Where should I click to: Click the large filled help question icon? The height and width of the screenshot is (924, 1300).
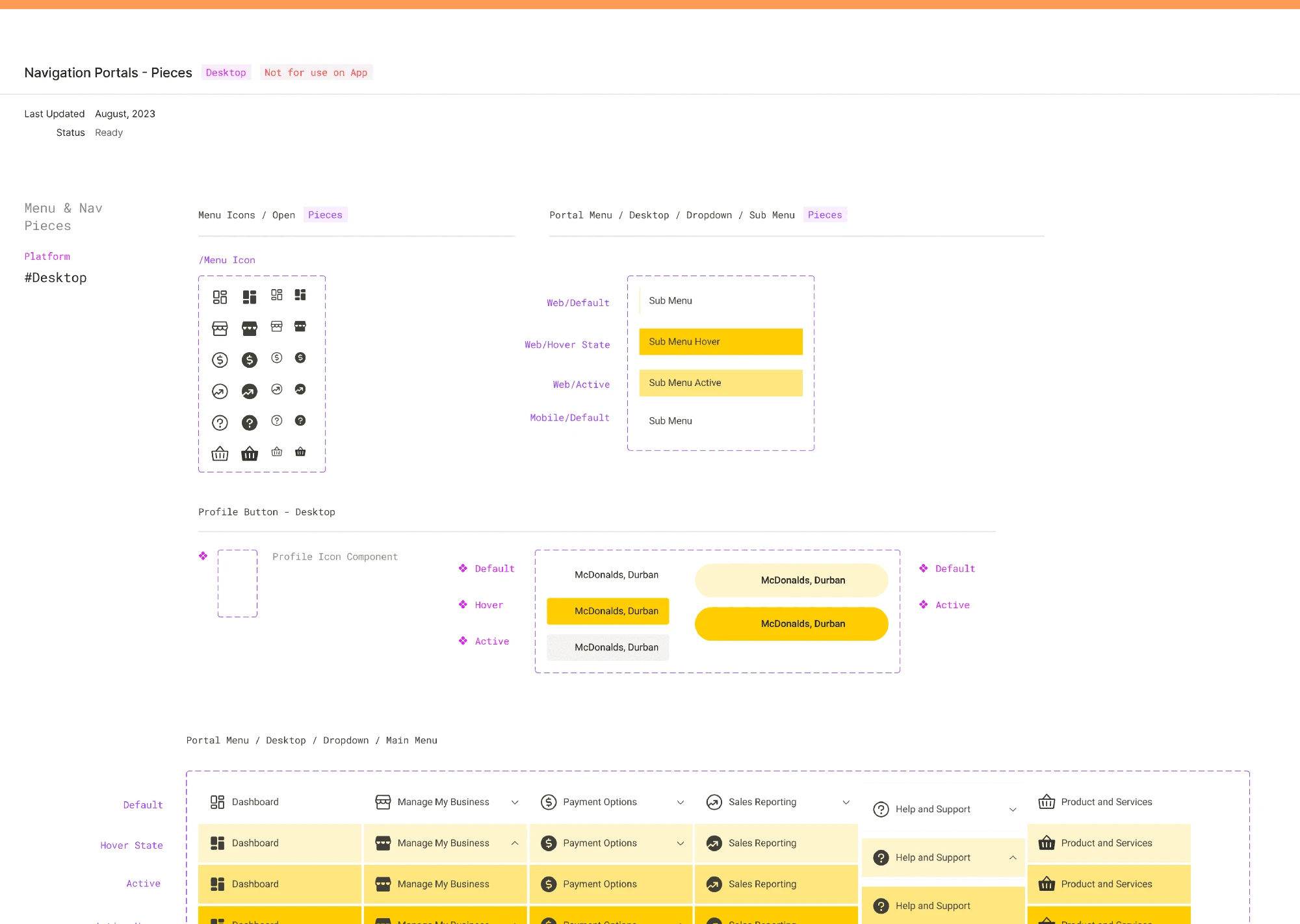click(x=250, y=423)
